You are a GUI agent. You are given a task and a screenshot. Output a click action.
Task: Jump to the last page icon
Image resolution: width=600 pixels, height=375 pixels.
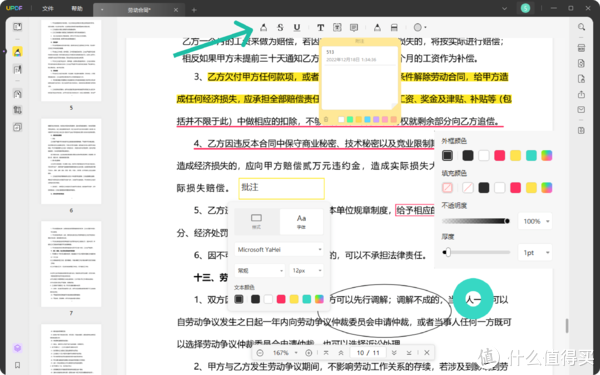(x=409, y=353)
